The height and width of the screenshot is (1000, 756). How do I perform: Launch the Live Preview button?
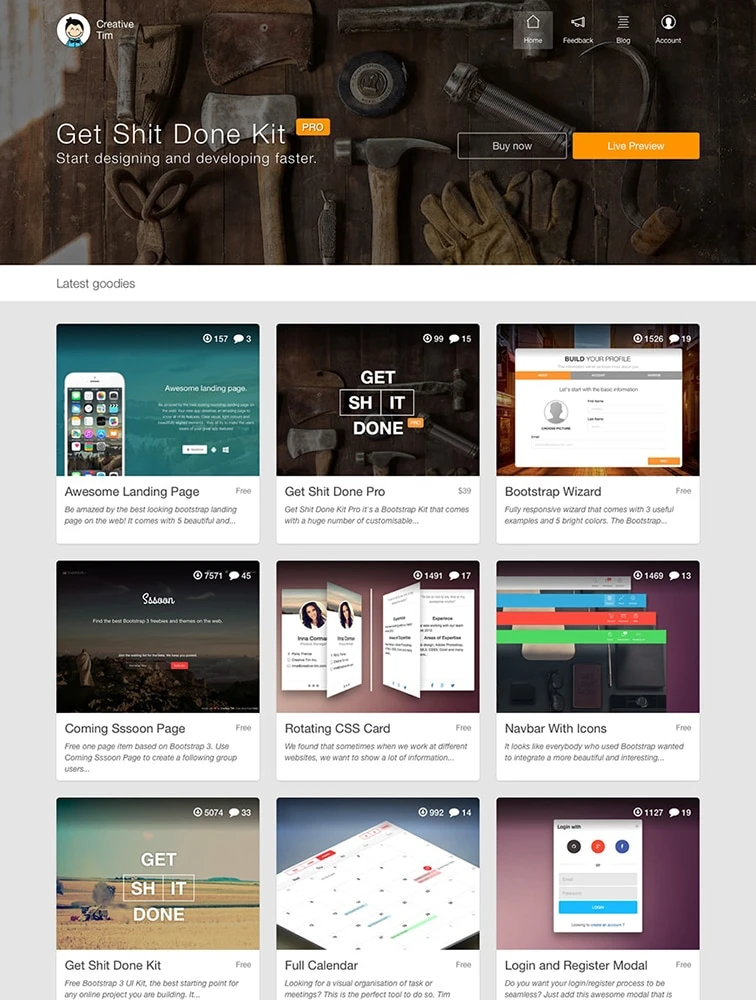pos(635,146)
